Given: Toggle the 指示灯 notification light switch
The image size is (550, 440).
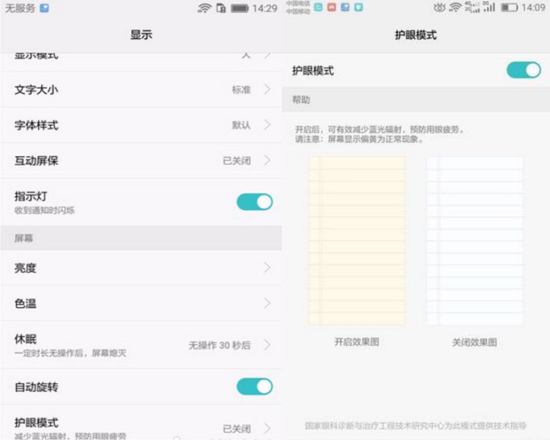Looking at the screenshot, I should [x=255, y=202].
